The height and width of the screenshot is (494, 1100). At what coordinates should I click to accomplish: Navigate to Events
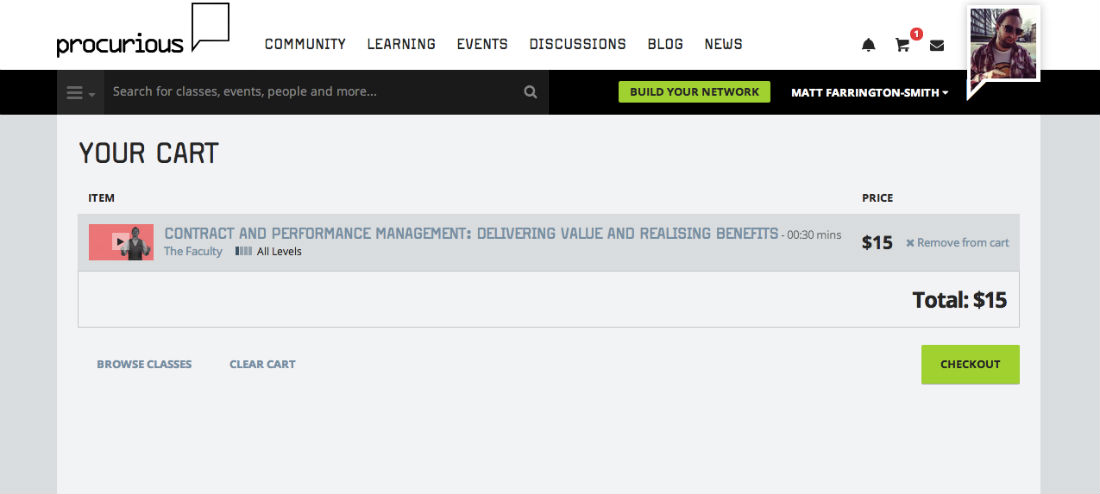click(x=482, y=44)
